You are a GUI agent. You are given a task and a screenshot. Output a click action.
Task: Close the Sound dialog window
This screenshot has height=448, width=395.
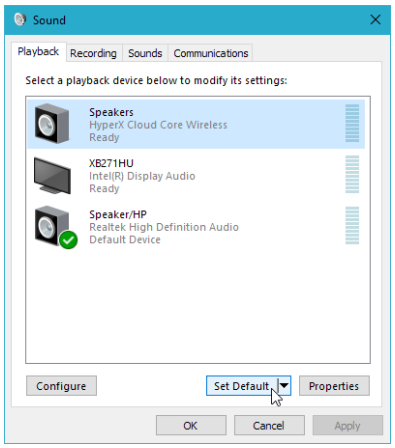coord(375,20)
